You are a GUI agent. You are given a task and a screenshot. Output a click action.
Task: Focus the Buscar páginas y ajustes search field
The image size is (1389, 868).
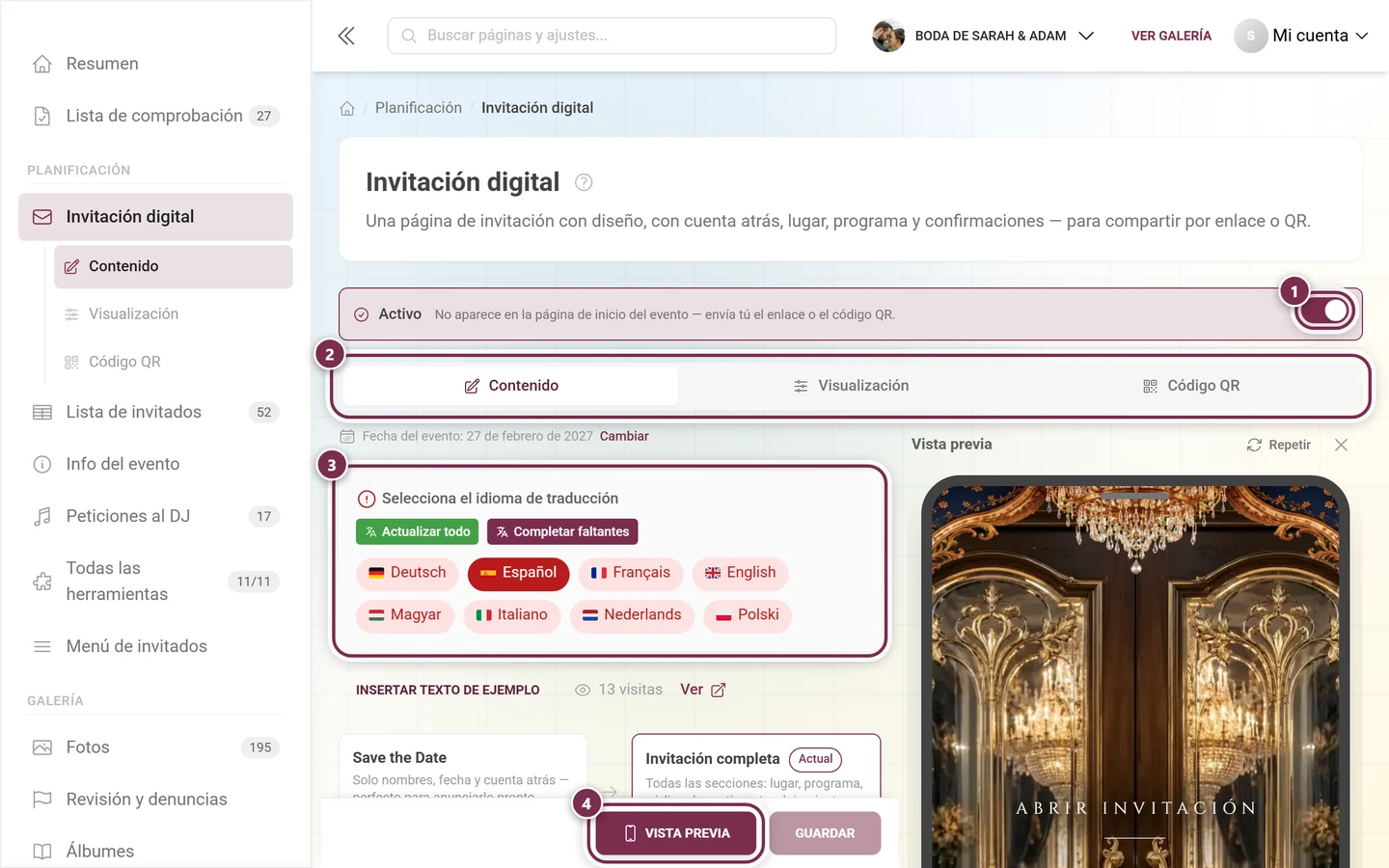tap(612, 36)
